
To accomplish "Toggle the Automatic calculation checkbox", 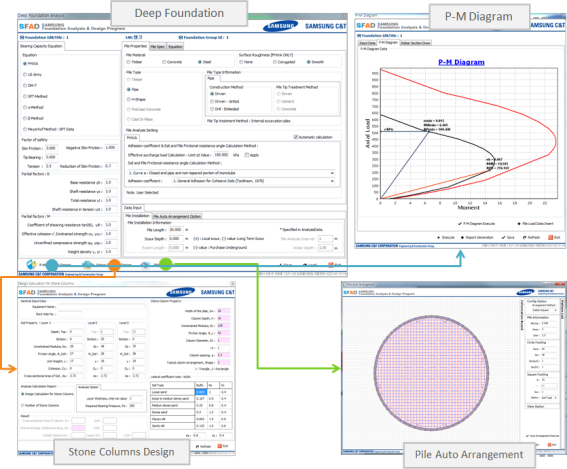I will [x=295, y=137].
